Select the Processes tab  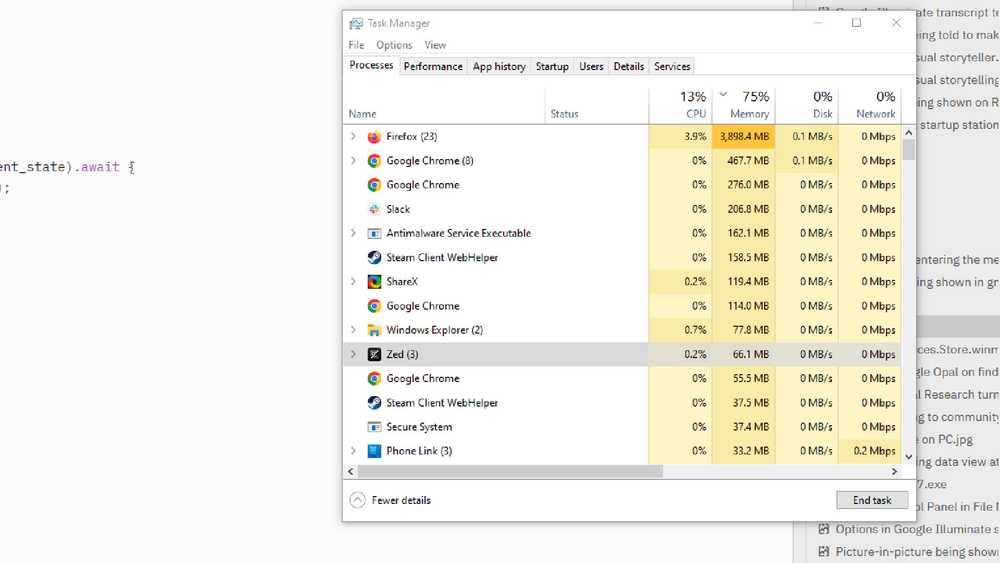tap(371, 65)
